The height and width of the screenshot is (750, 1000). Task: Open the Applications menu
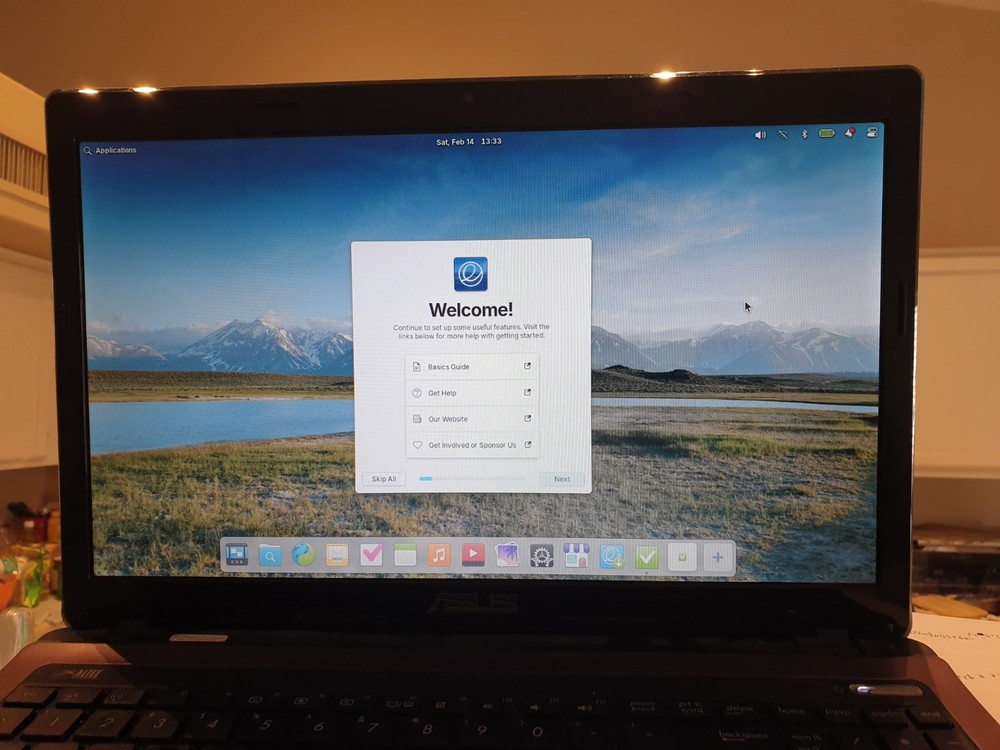[x=110, y=150]
